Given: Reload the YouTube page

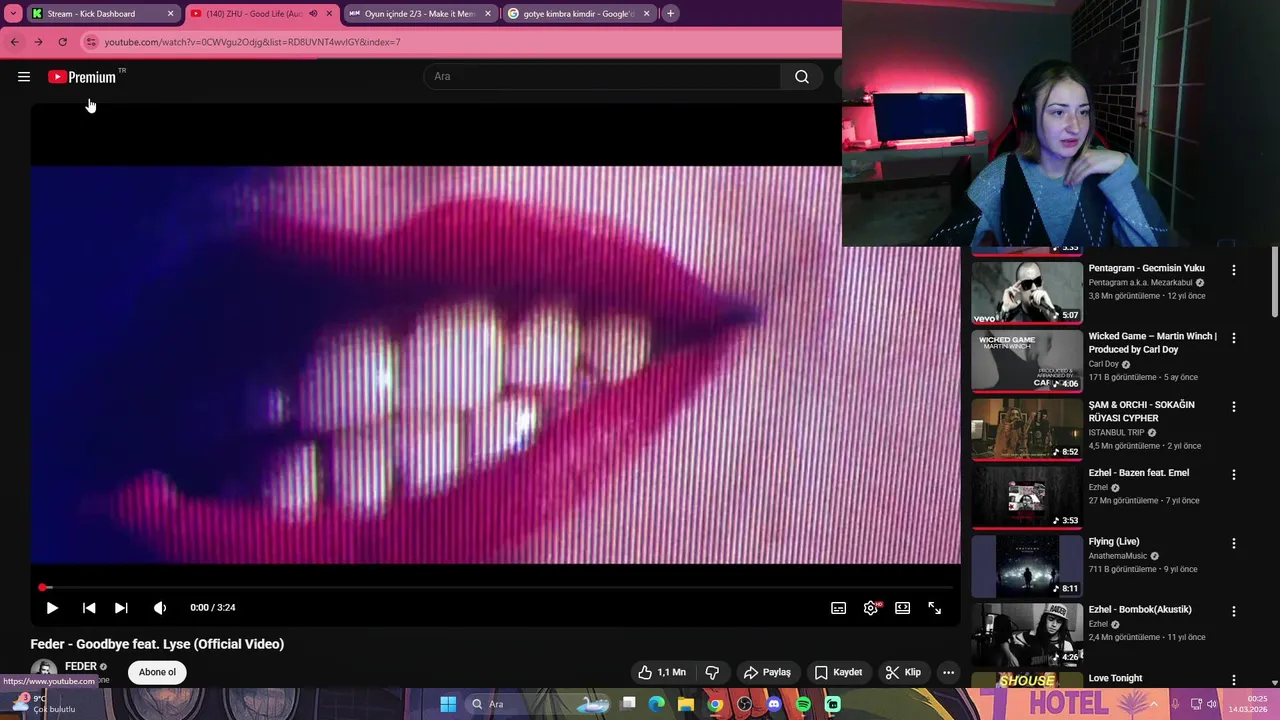Looking at the screenshot, I should [62, 42].
